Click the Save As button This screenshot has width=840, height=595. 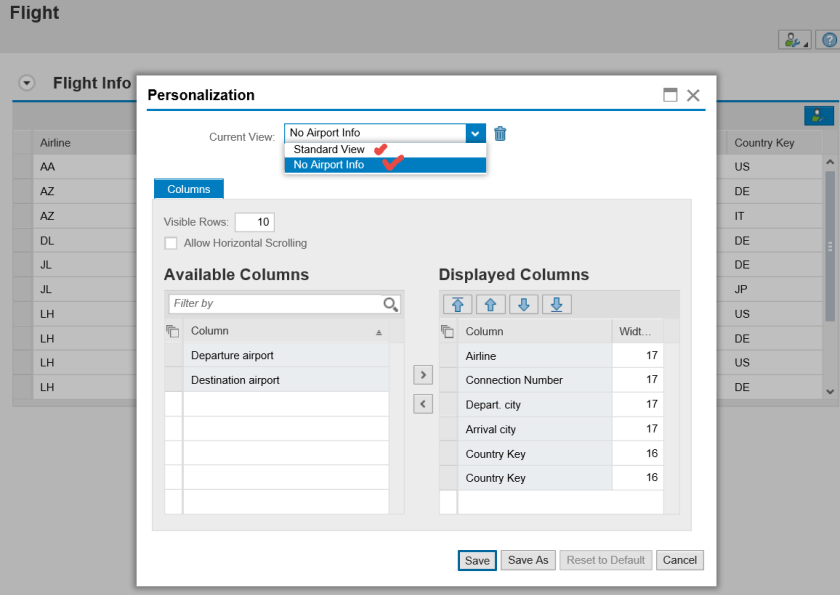coord(528,560)
